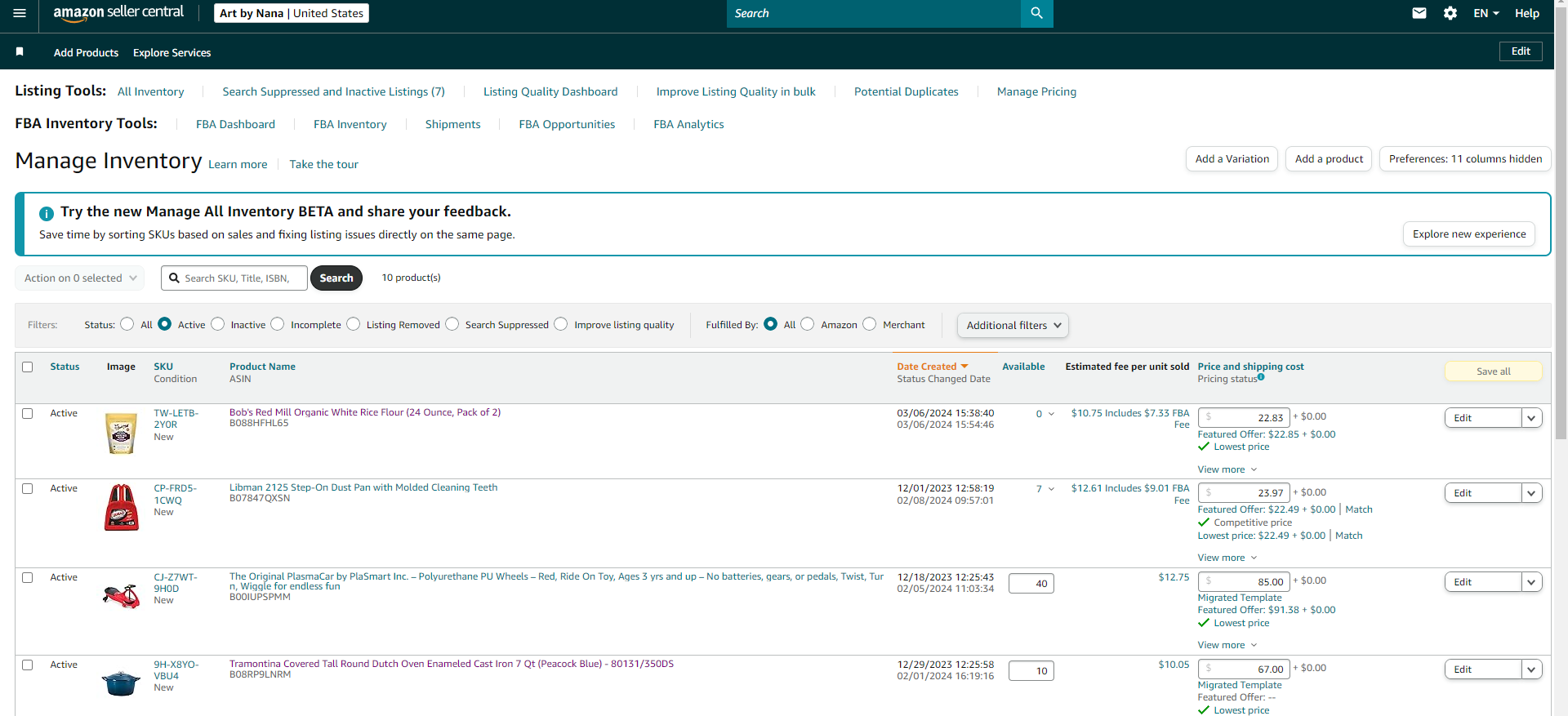Click Add a Variation button
The width and height of the screenshot is (1568, 716).
tap(1232, 159)
